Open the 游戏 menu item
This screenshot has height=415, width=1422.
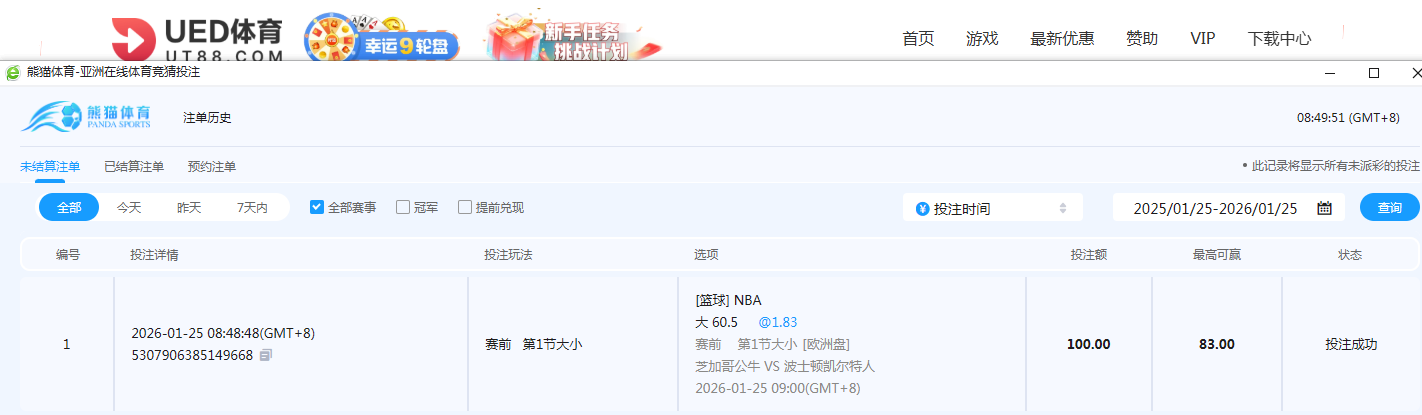(x=982, y=39)
